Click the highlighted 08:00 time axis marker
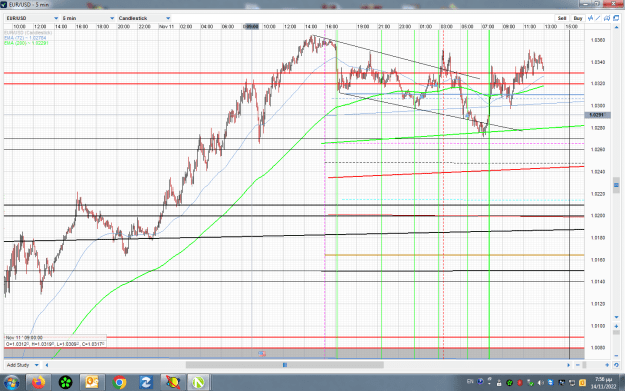The height and width of the screenshot is (391, 625). point(251,27)
